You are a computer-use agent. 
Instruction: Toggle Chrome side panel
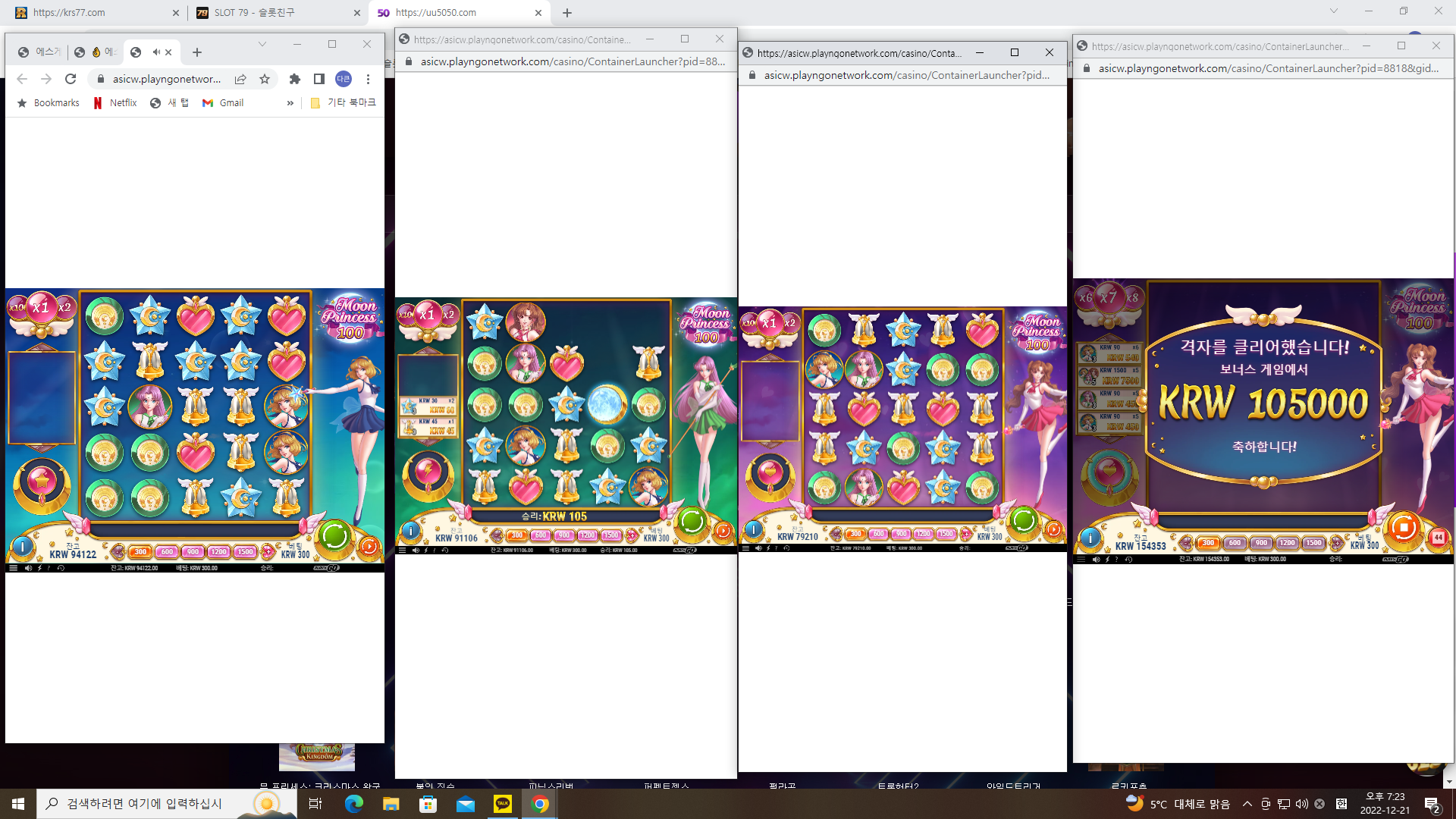coord(319,79)
